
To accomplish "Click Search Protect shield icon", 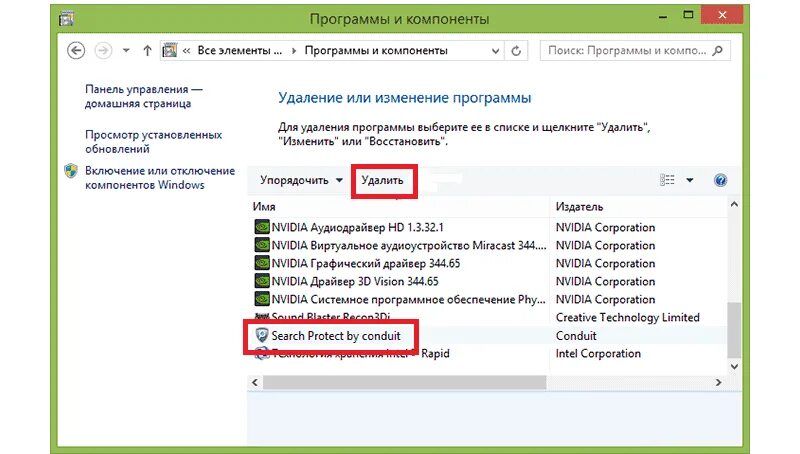I will (x=262, y=335).
